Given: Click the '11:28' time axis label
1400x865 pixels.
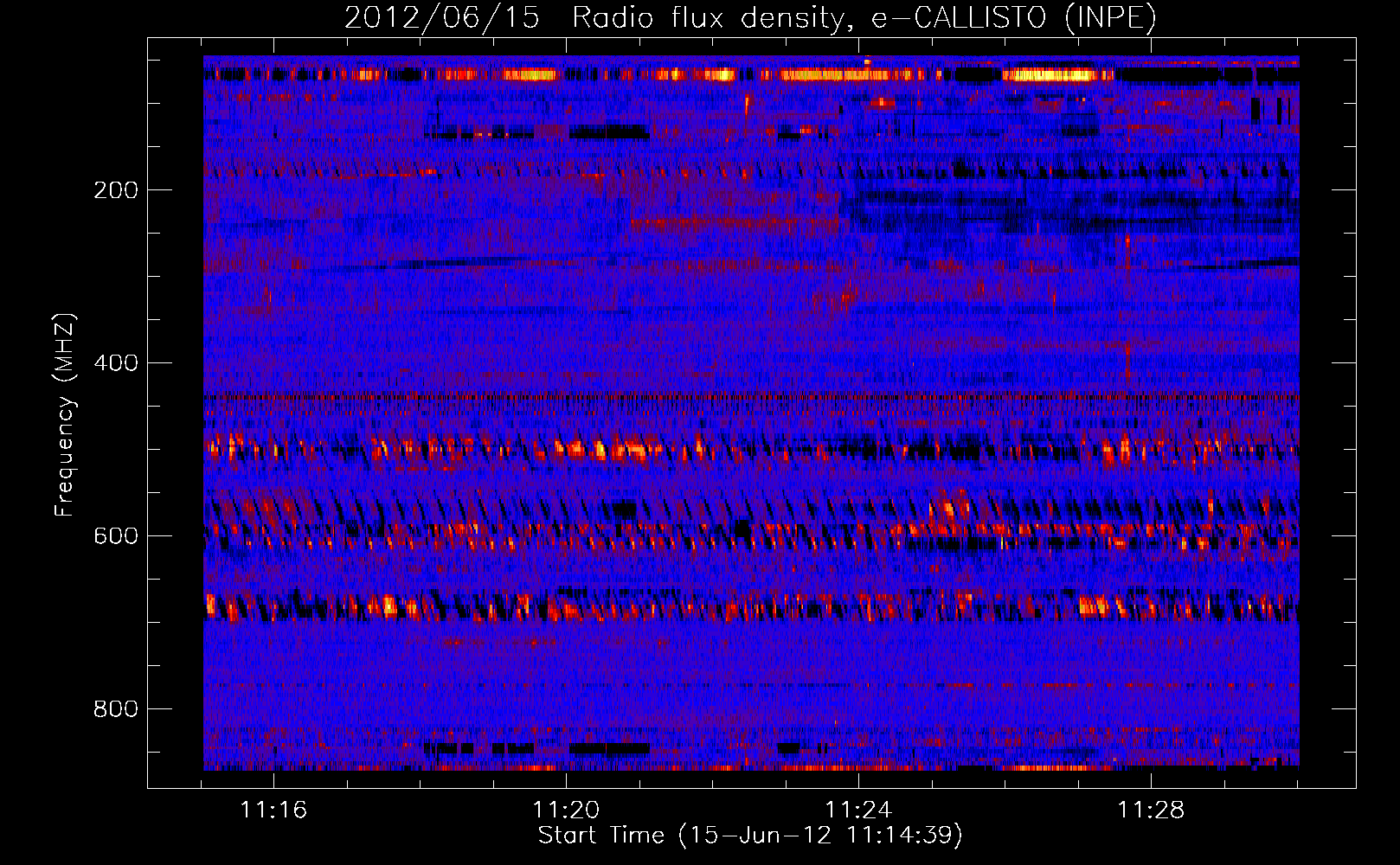Looking at the screenshot, I should [x=1151, y=811].
